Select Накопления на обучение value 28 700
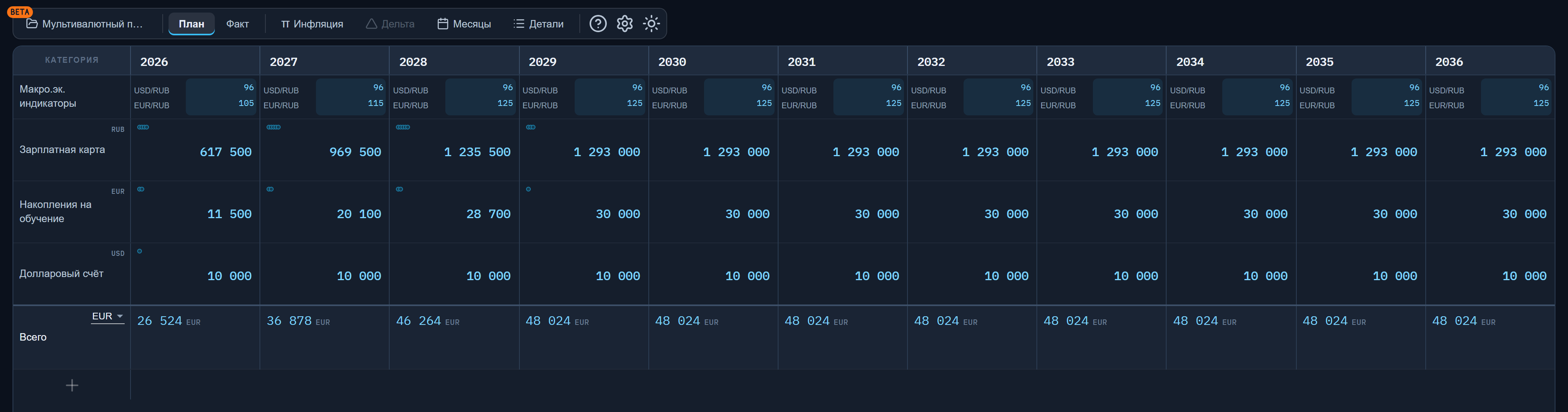This screenshot has width=1568, height=412. pyautogui.click(x=489, y=214)
